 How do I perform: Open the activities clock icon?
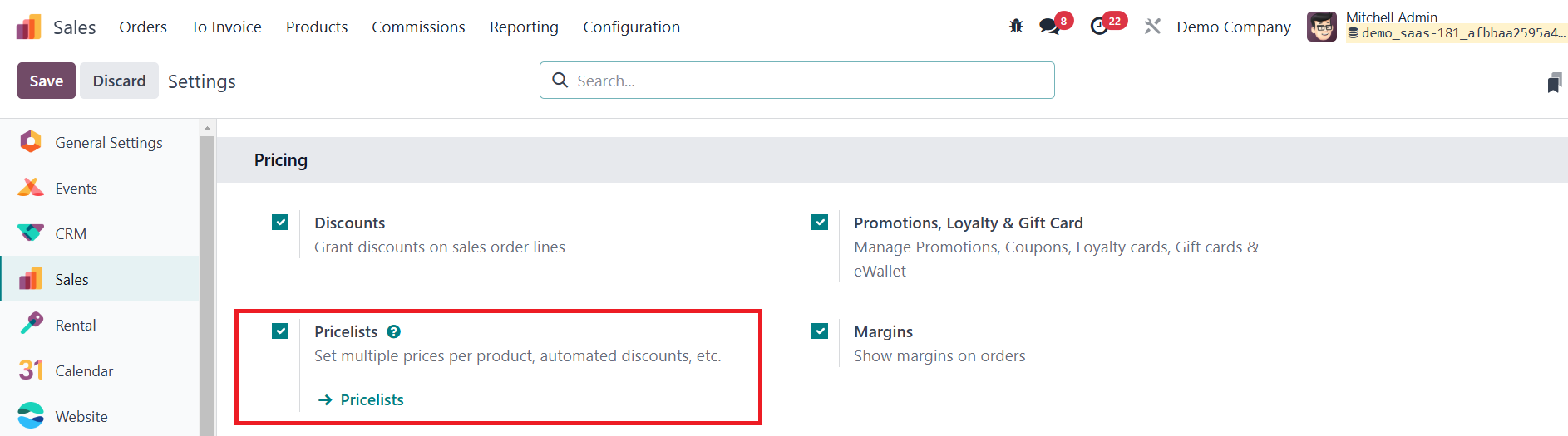click(x=1099, y=27)
